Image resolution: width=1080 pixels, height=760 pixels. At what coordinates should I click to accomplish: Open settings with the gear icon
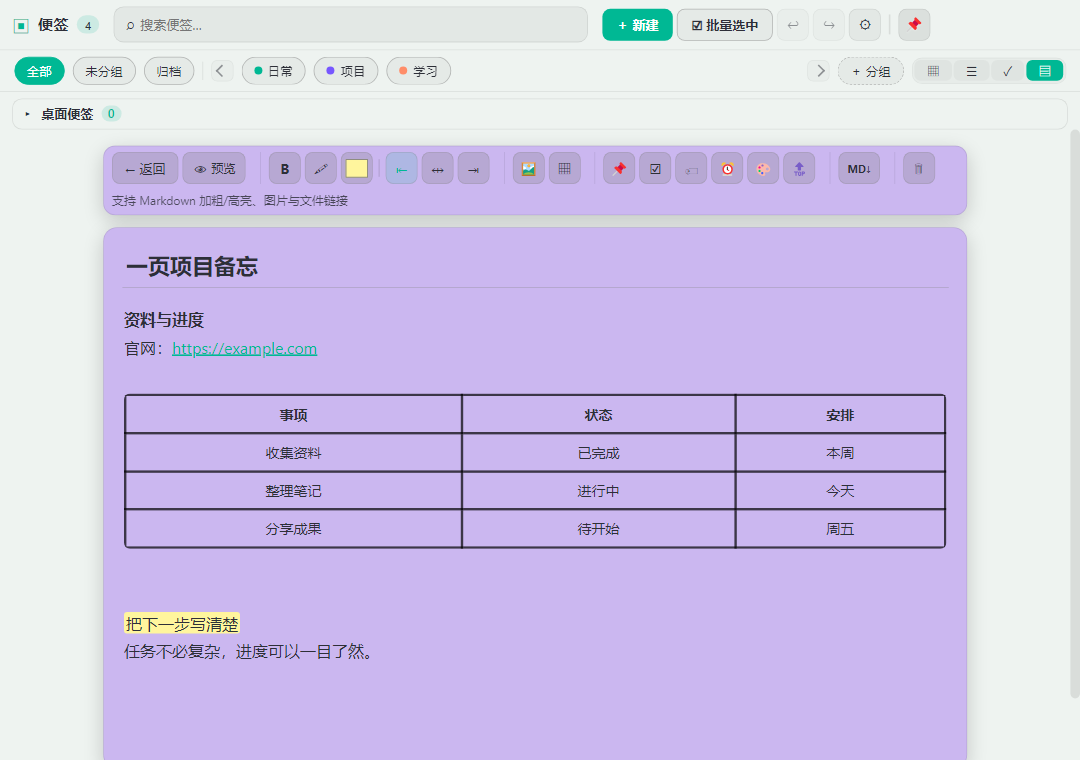click(865, 25)
